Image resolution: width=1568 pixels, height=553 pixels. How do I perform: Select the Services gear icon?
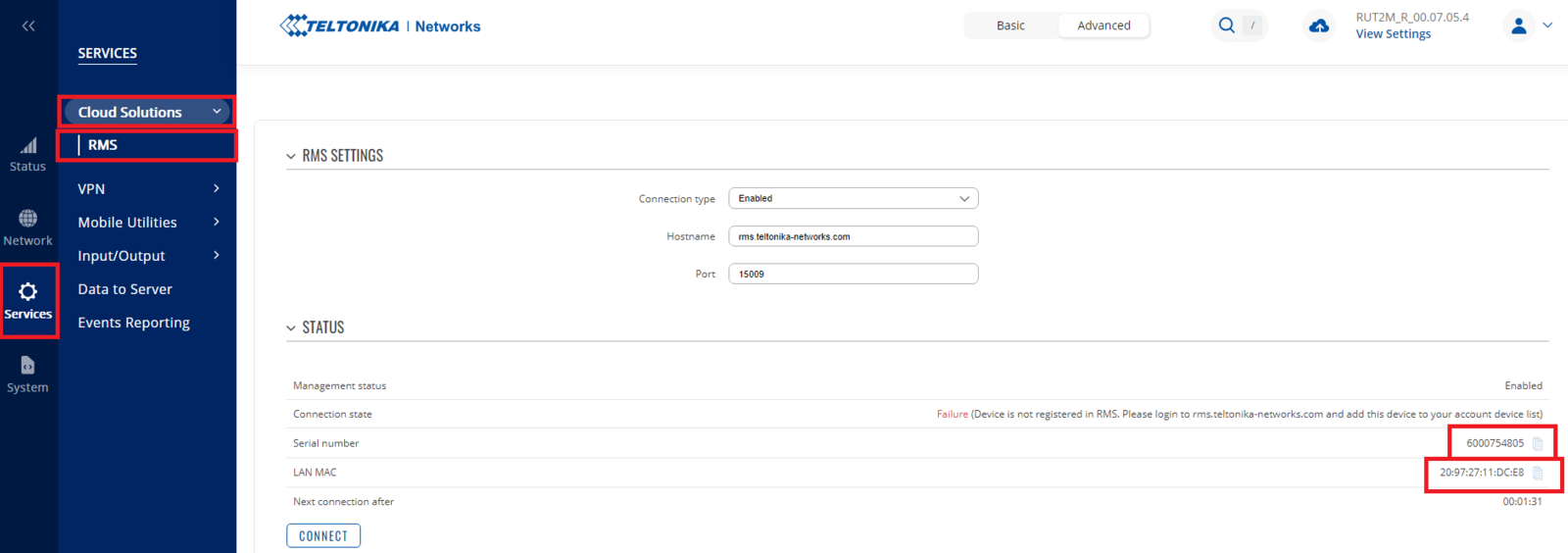[28, 292]
